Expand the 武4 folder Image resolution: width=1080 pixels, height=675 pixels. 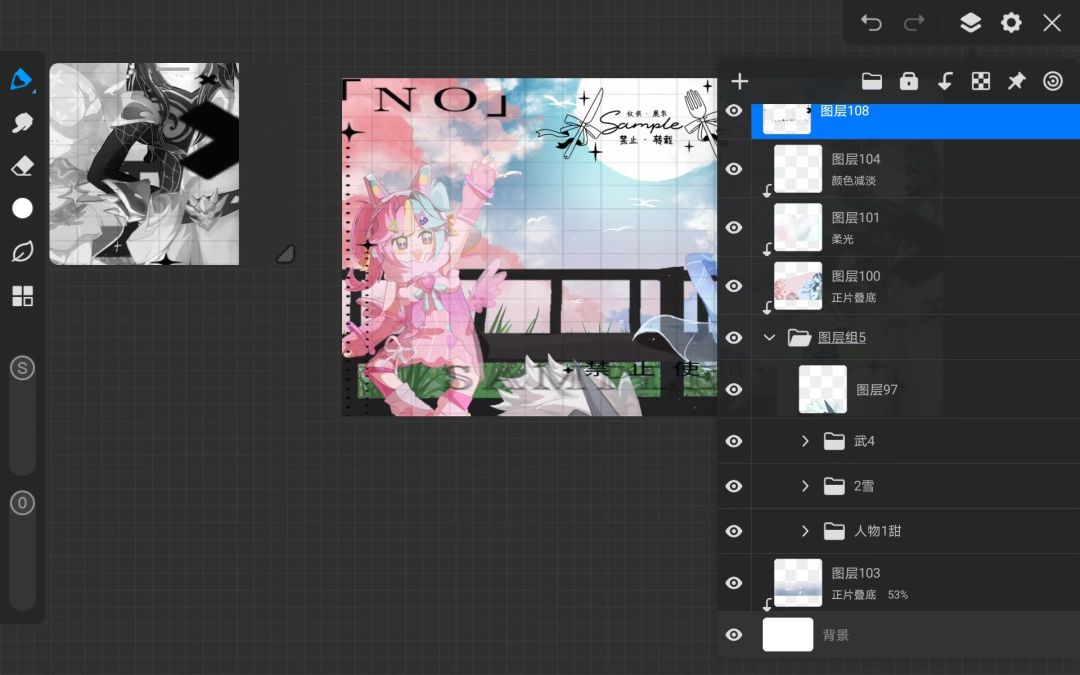804,441
